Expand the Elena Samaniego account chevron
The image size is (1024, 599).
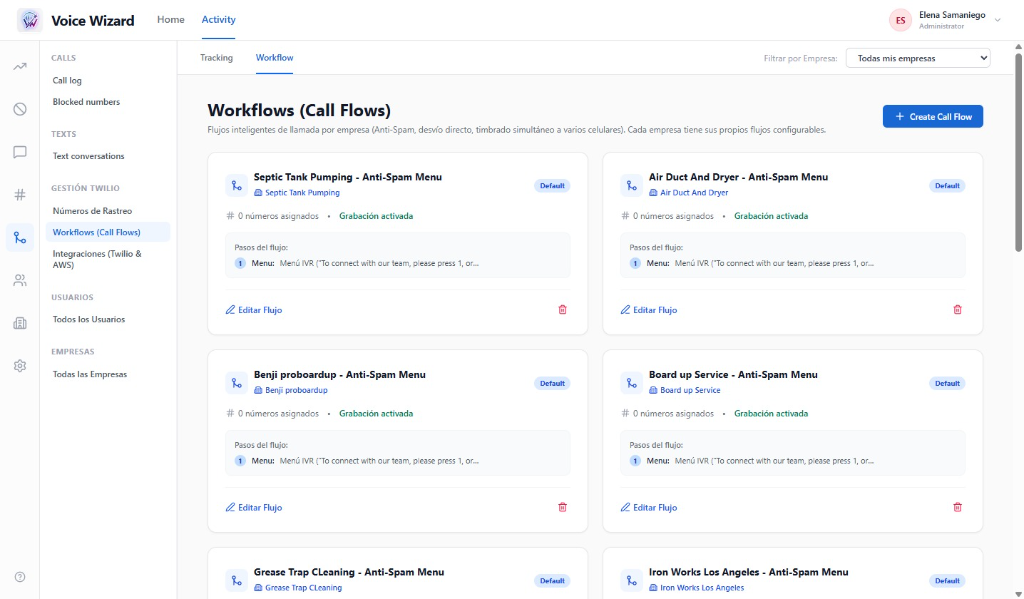pos(997,20)
